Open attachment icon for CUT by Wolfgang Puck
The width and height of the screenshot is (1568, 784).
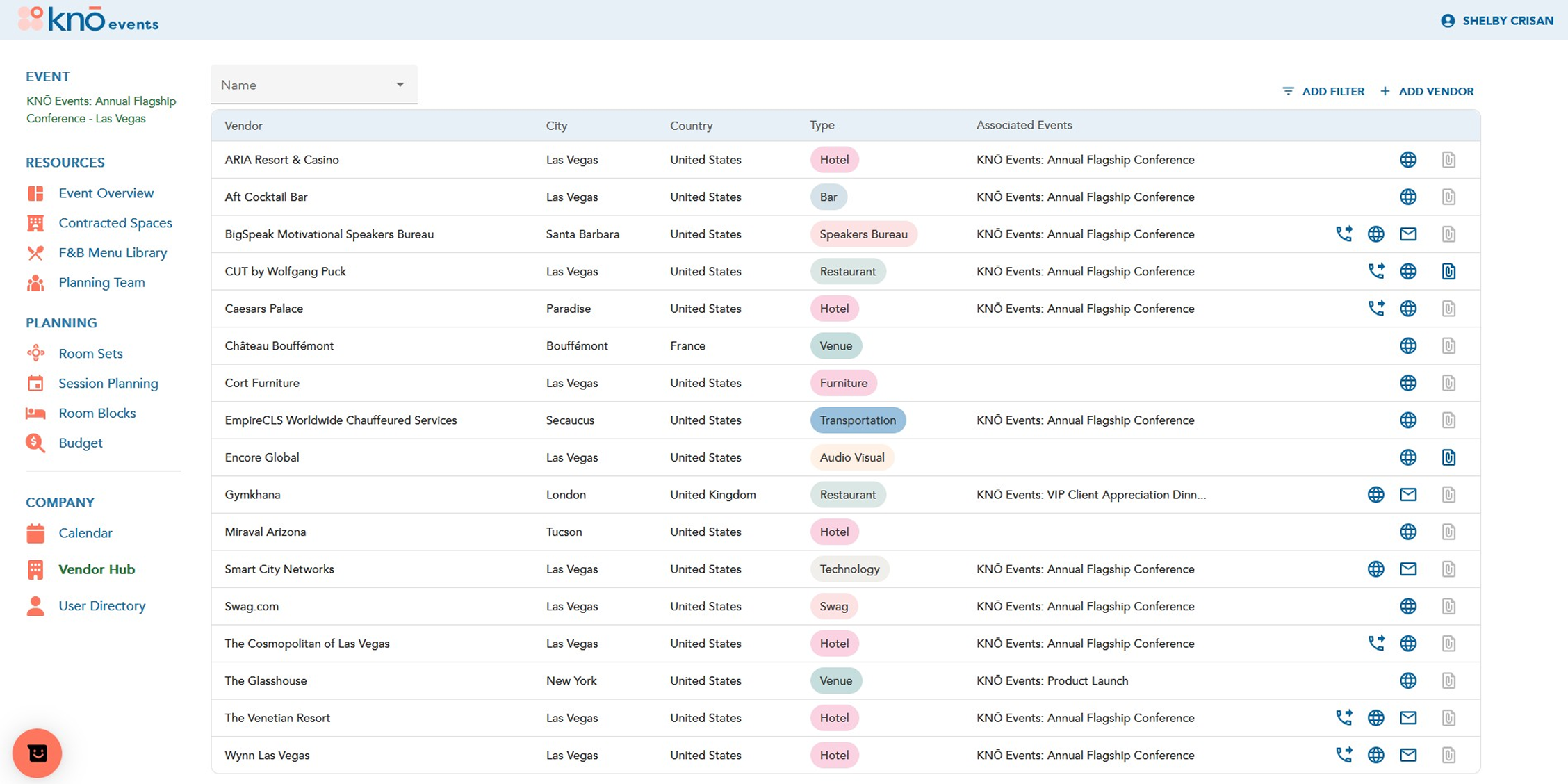tap(1448, 271)
